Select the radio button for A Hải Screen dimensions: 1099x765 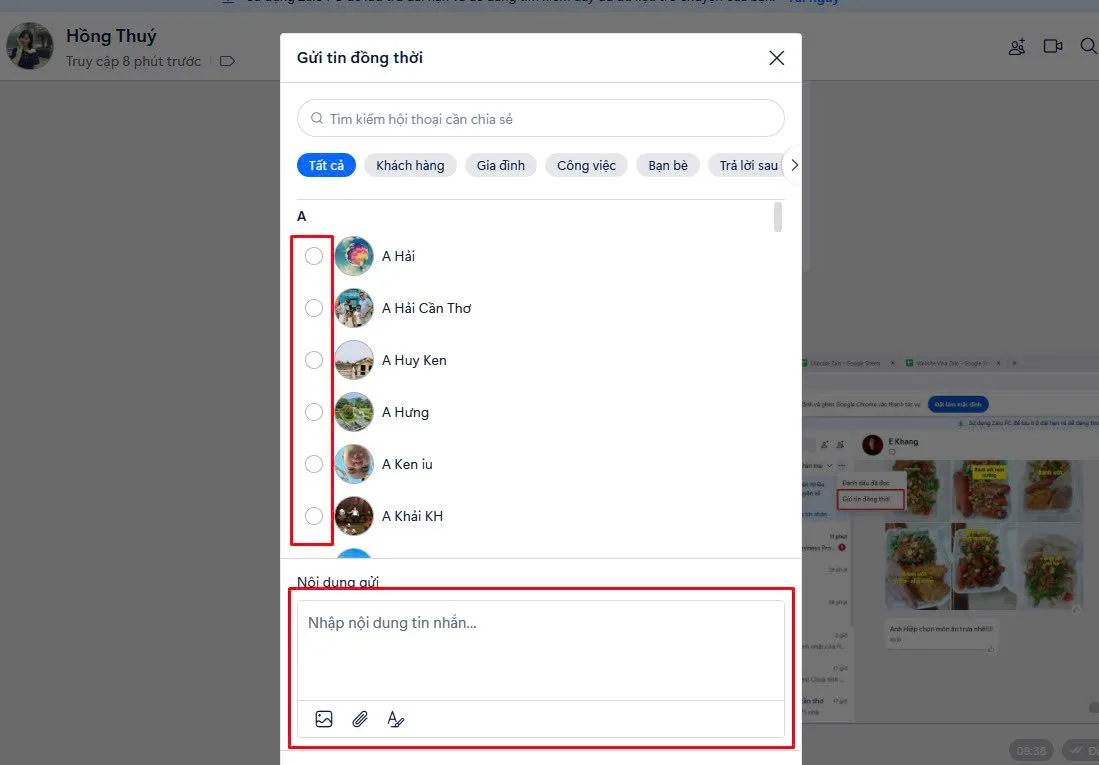[x=314, y=256]
